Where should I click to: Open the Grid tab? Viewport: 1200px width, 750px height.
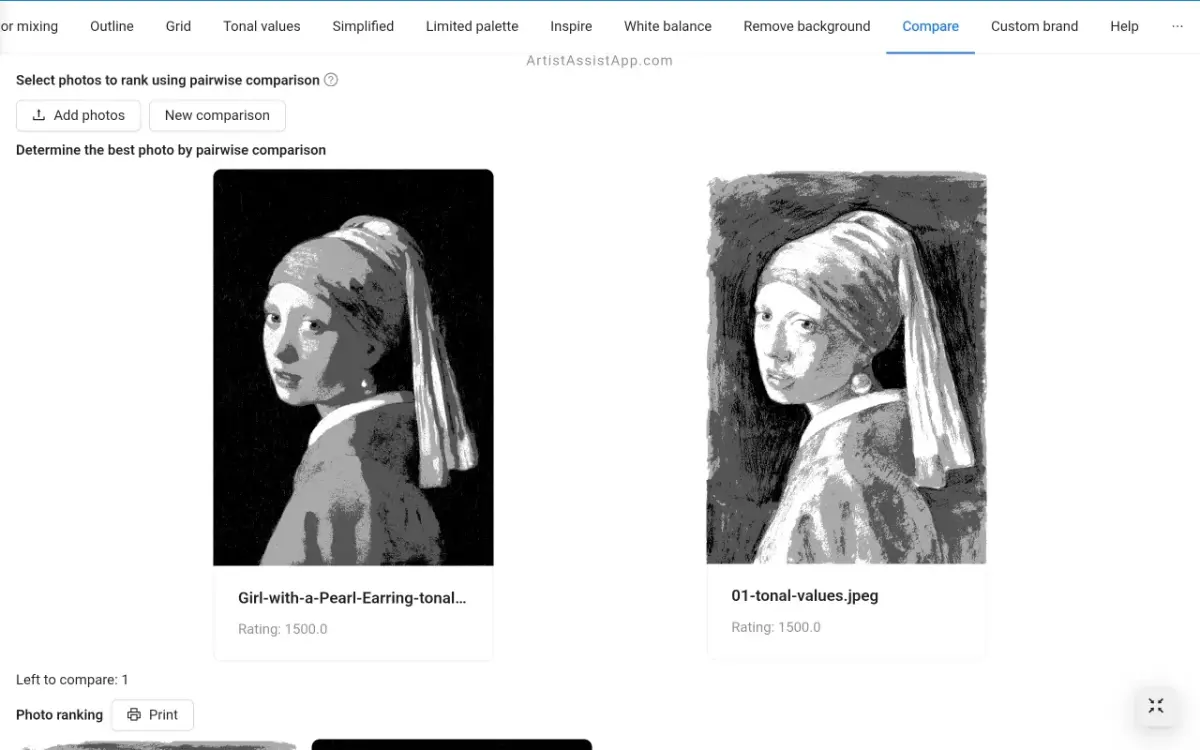[x=178, y=26]
